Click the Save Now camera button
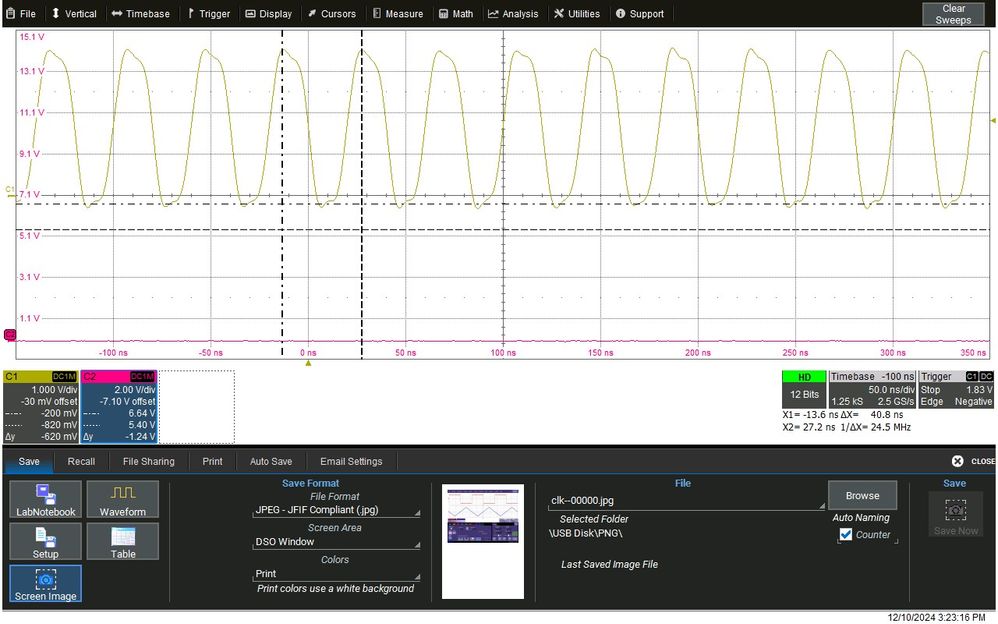 [x=955, y=516]
